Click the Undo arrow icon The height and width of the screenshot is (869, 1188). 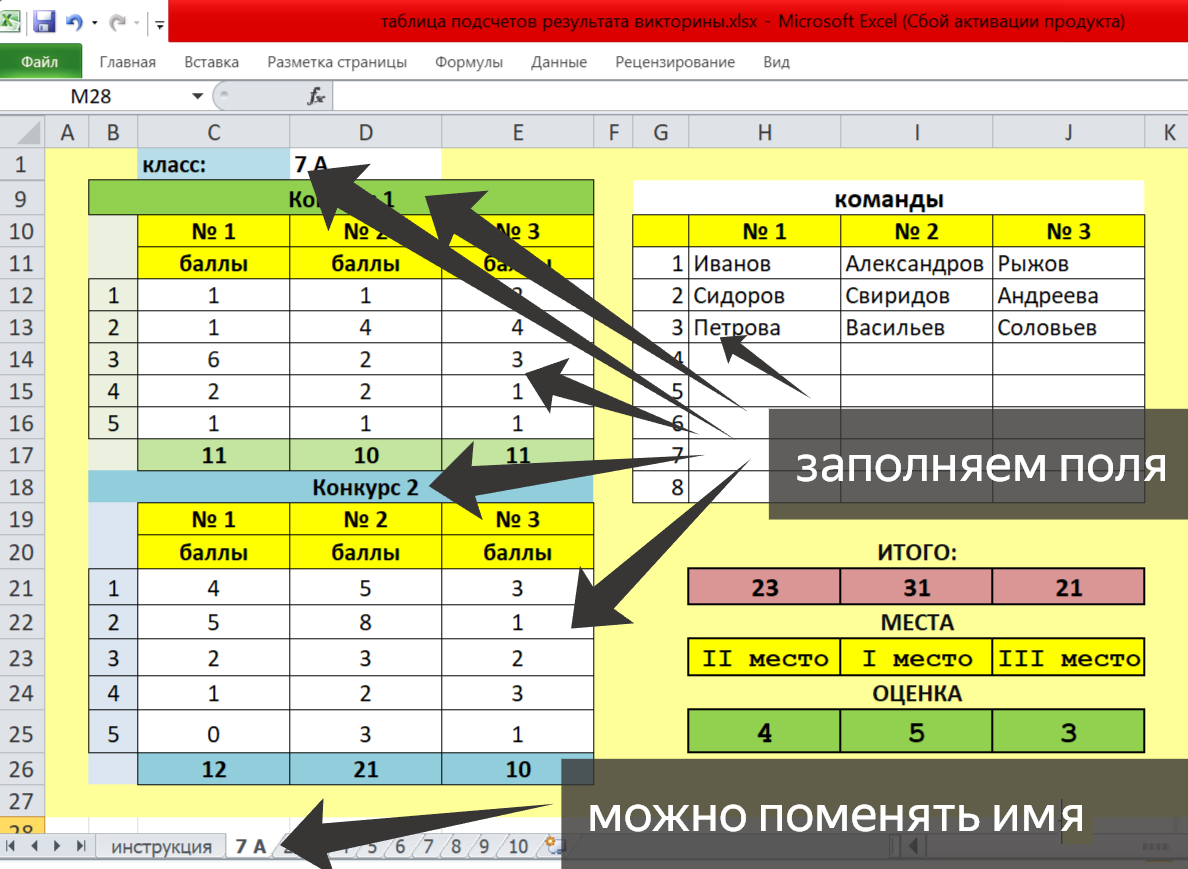coord(74,21)
